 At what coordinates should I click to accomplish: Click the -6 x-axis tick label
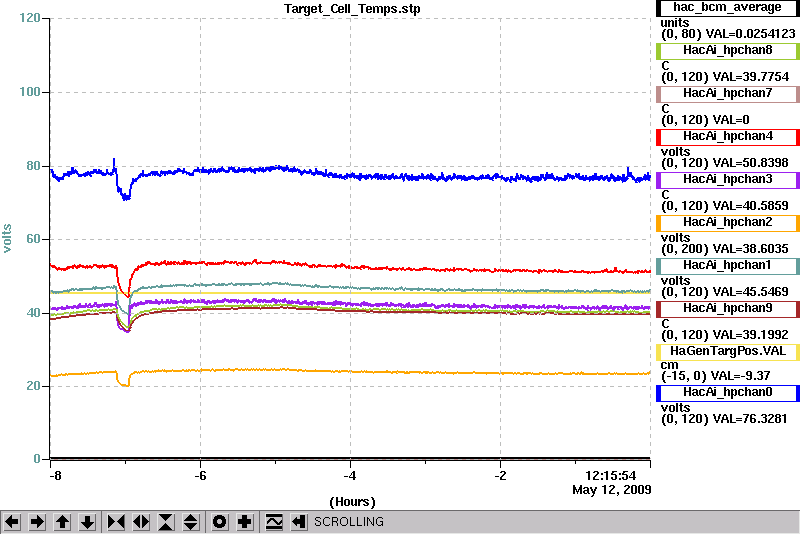tap(200, 476)
